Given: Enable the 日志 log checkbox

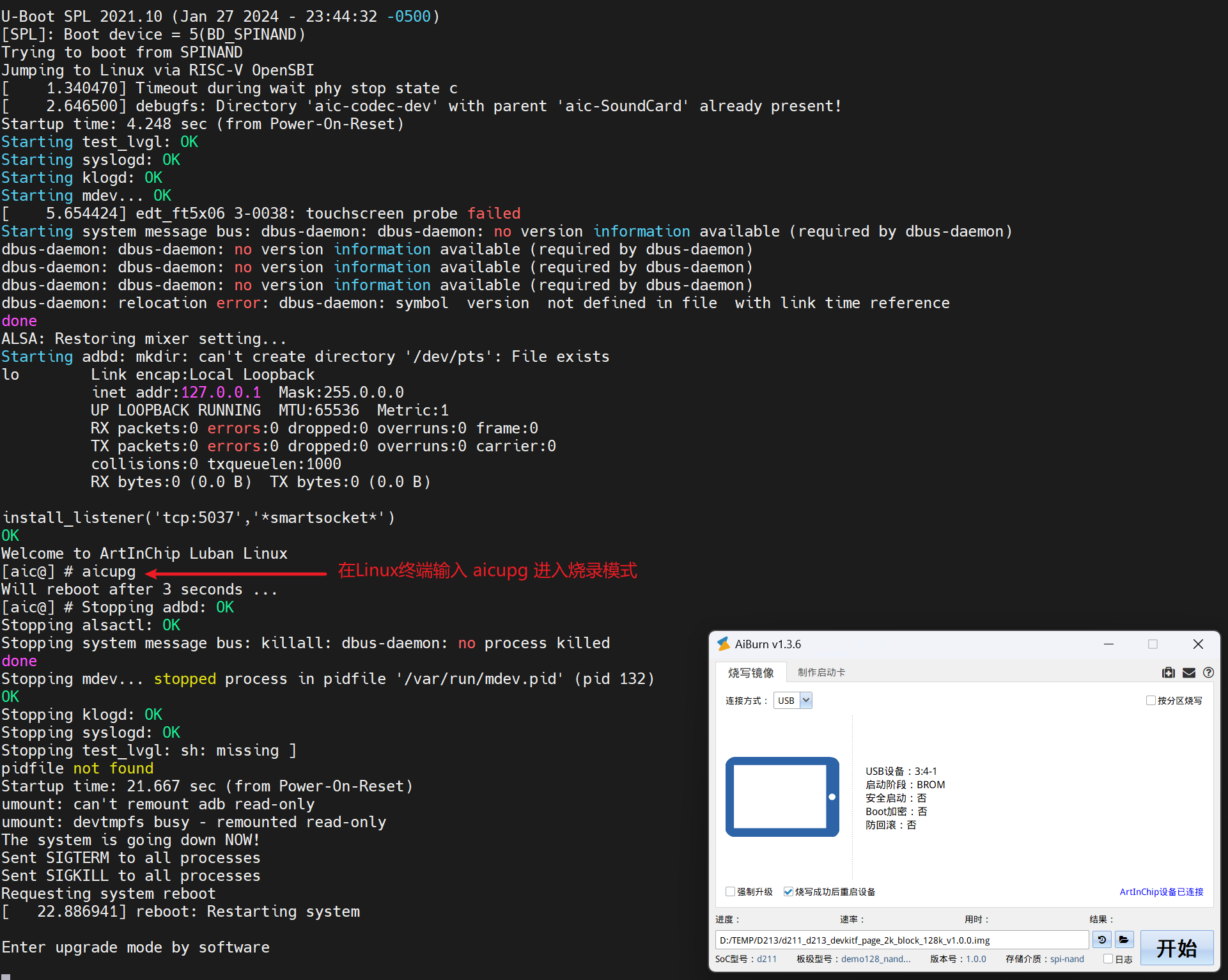Looking at the screenshot, I should (1108, 959).
